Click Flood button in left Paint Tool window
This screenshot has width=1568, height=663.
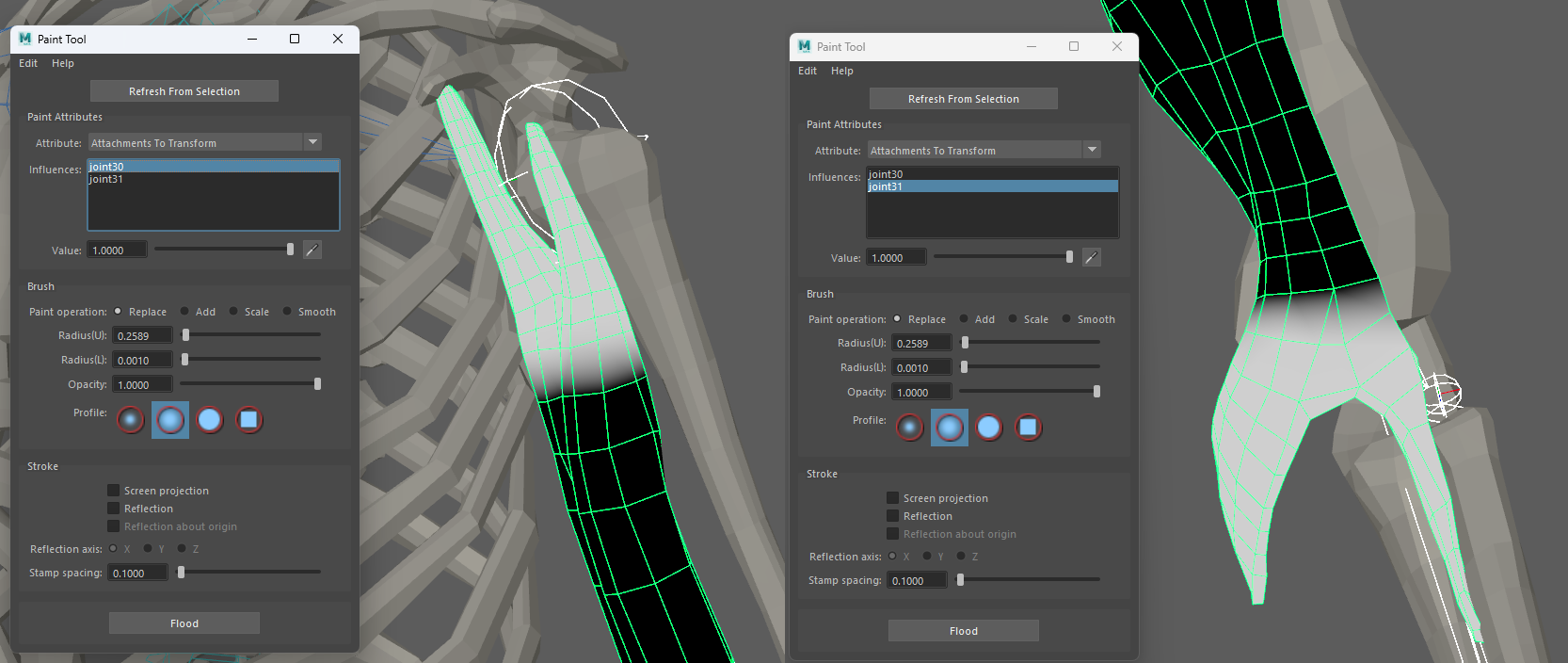(x=184, y=623)
